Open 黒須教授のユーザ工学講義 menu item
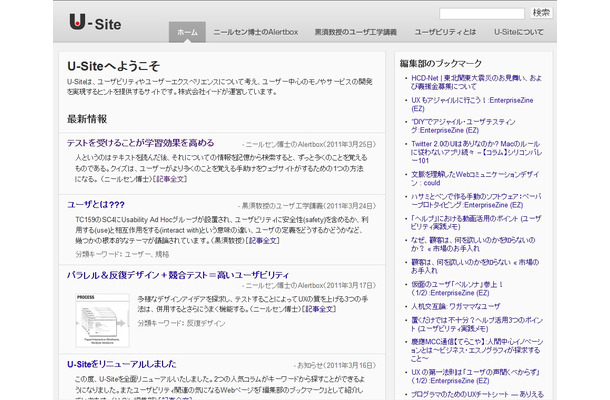Viewport: 610px width, 400px height. click(x=356, y=32)
